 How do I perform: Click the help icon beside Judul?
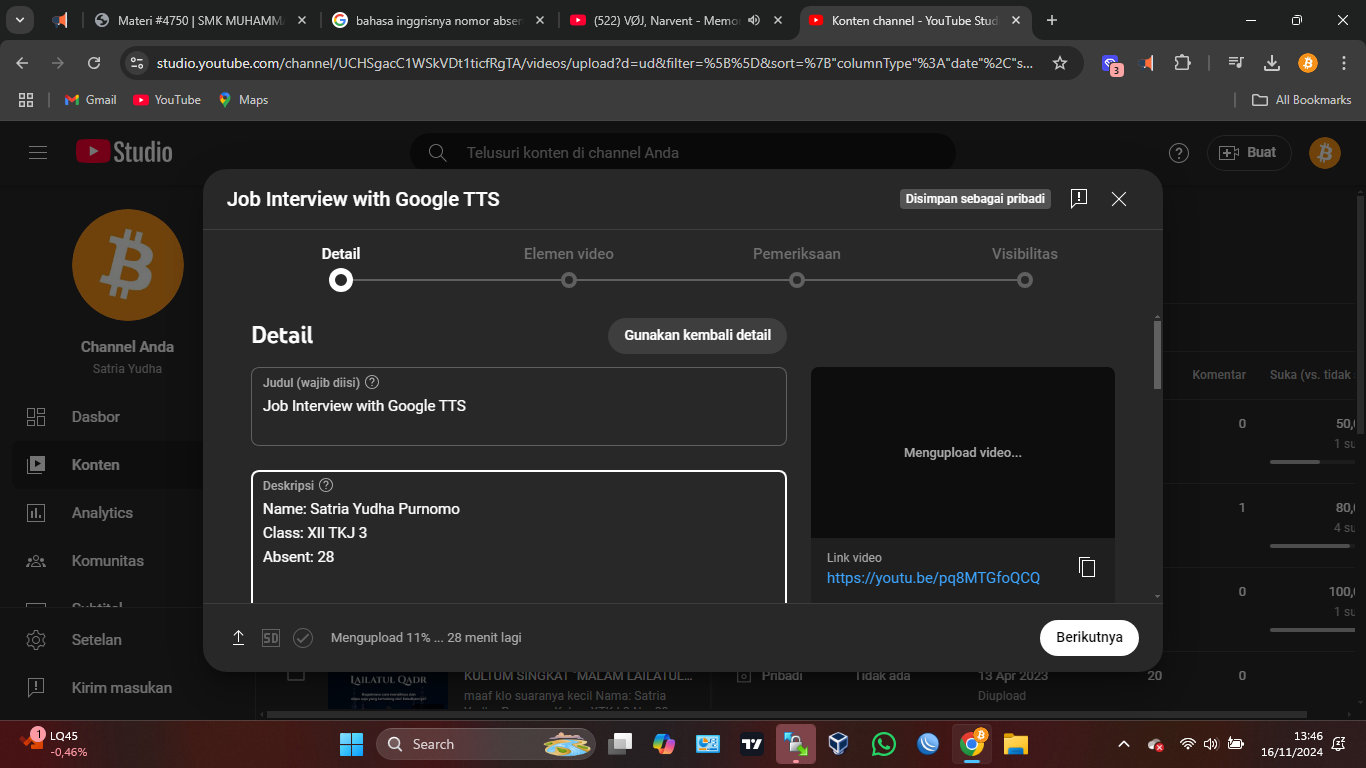click(372, 382)
